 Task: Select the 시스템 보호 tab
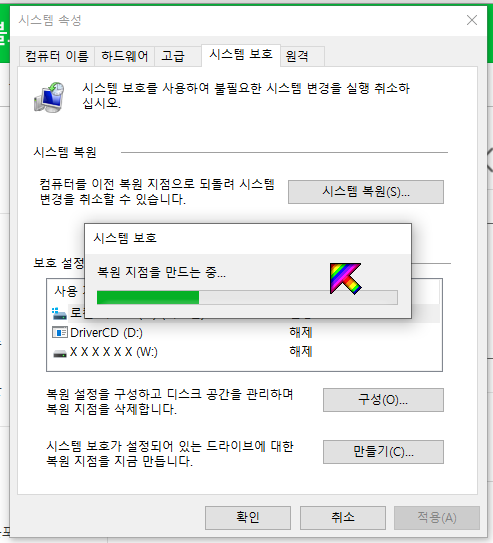(x=241, y=55)
